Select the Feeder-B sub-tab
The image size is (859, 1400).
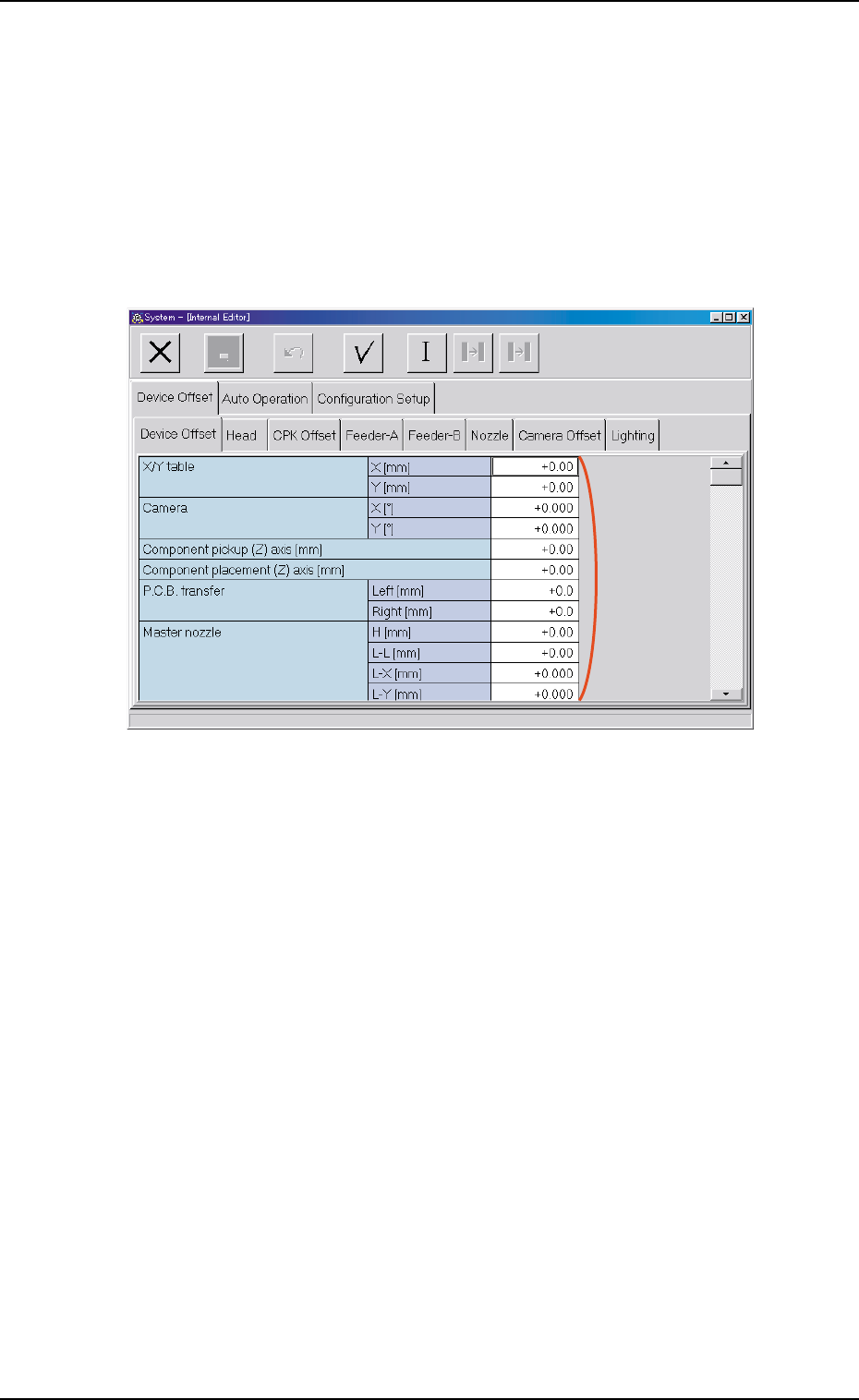tap(434, 436)
